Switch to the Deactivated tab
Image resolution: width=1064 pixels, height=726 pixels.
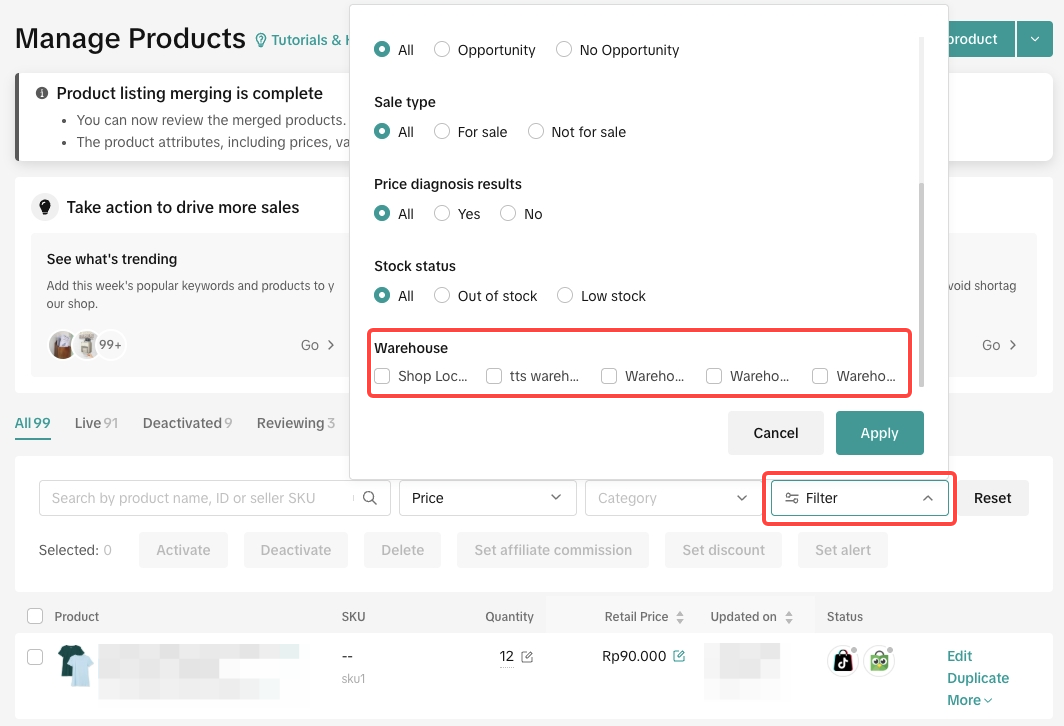click(x=181, y=423)
